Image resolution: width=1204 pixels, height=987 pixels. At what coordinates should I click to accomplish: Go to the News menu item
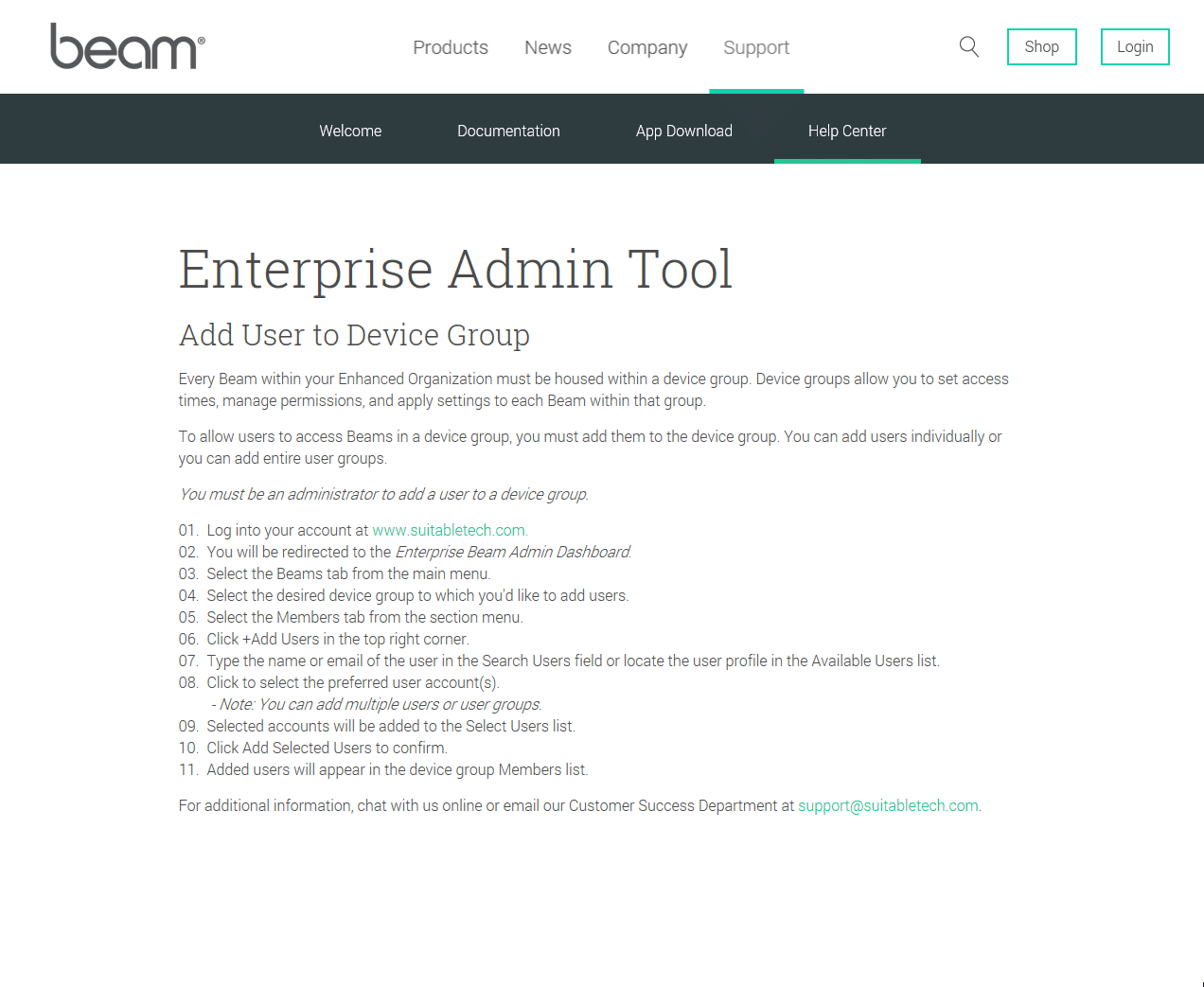coord(548,47)
